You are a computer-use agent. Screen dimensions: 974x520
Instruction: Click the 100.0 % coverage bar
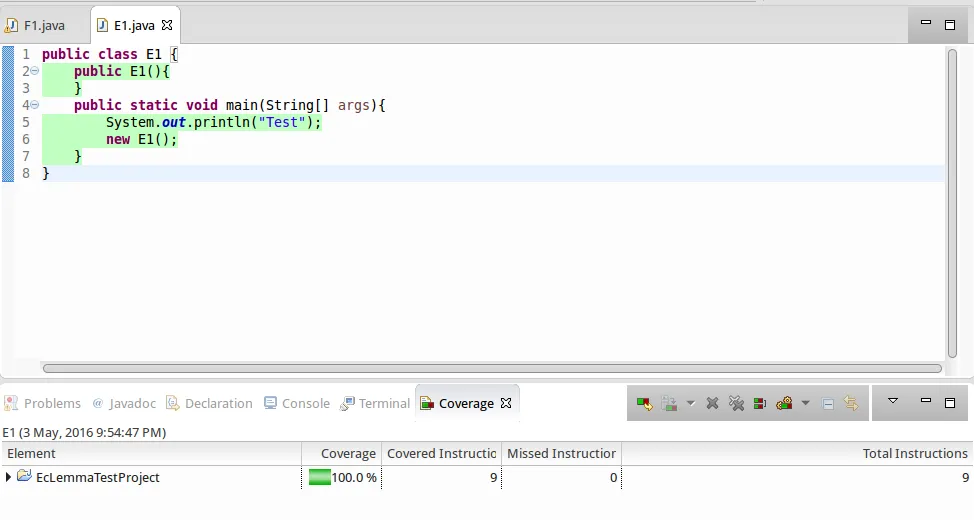(x=320, y=477)
